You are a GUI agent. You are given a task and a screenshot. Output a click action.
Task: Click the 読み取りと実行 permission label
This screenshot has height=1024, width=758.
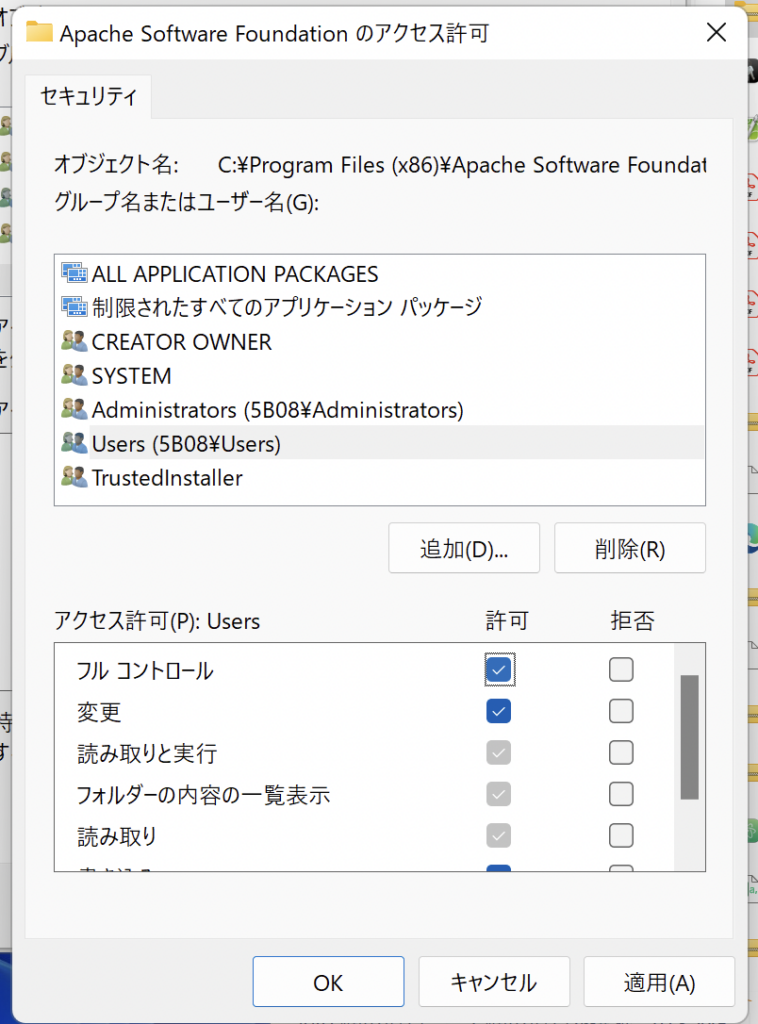click(147, 754)
